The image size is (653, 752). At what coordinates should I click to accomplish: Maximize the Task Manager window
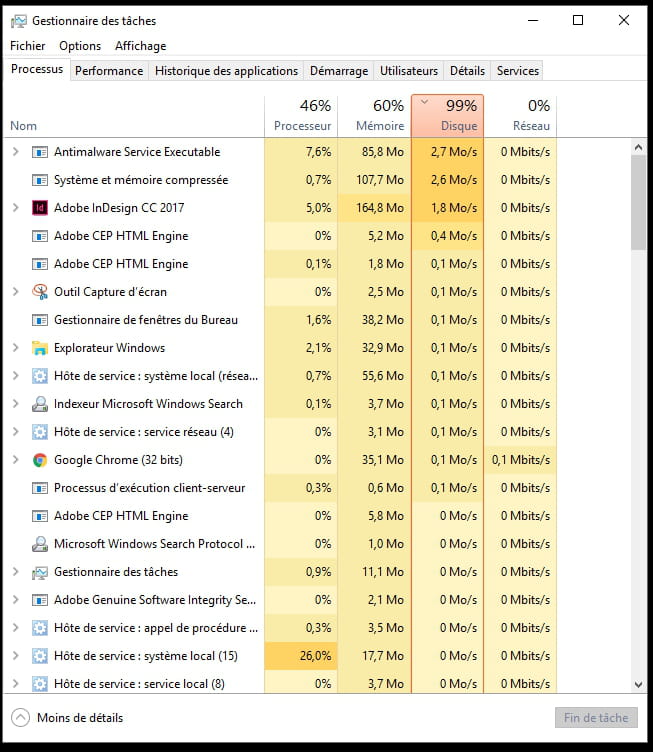(578, 20)
